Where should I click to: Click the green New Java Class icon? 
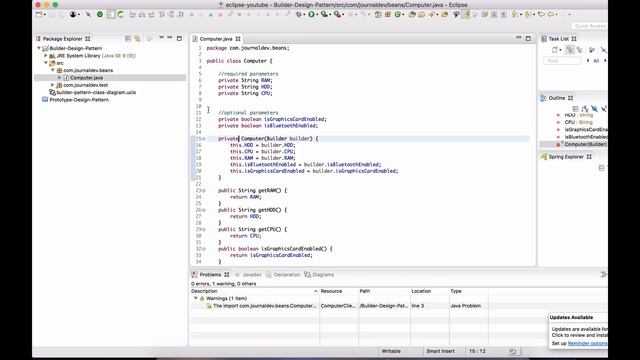[397, 14]
